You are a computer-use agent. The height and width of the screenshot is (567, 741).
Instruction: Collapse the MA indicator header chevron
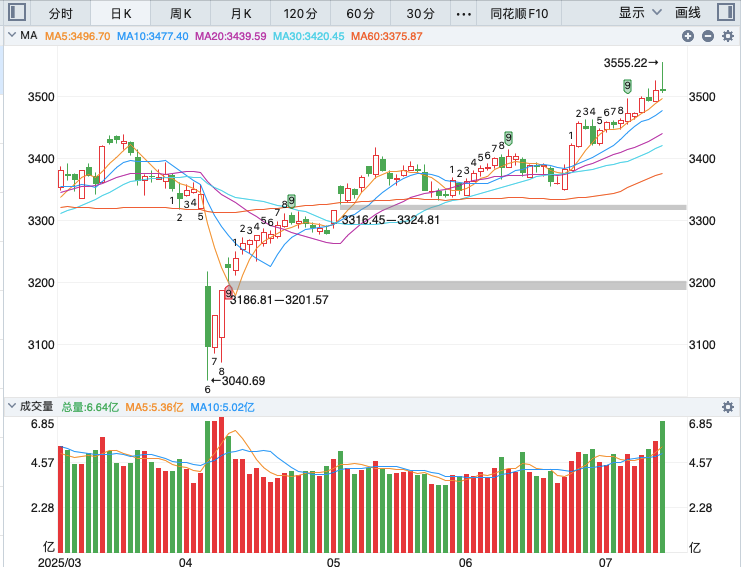[x=12, y=35]
